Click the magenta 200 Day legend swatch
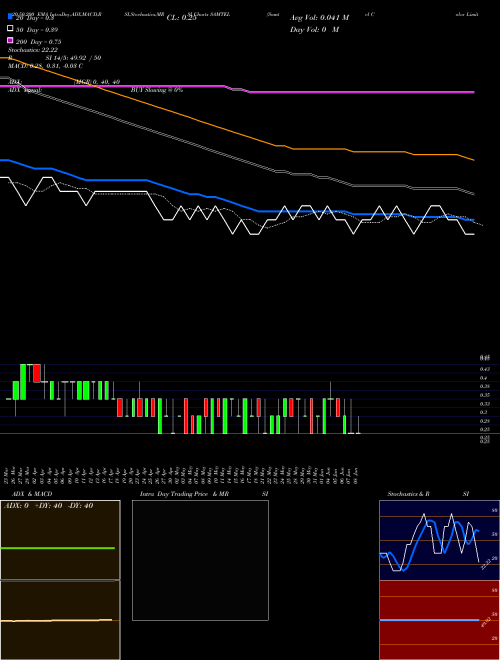Screen dimensions: 500x660 click(x=10, y=40)
